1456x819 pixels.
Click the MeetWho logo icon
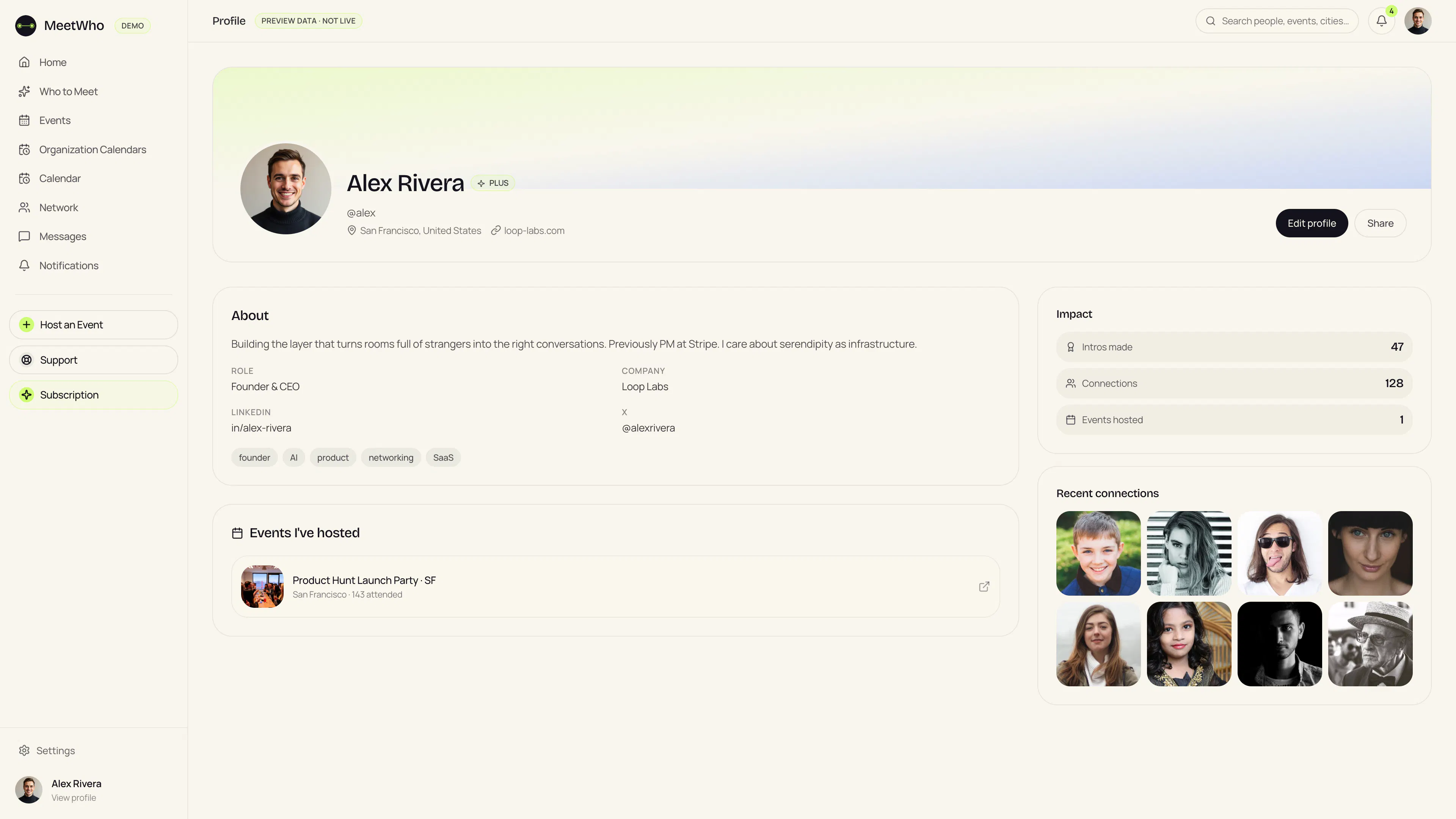click(x=25, y=25)
